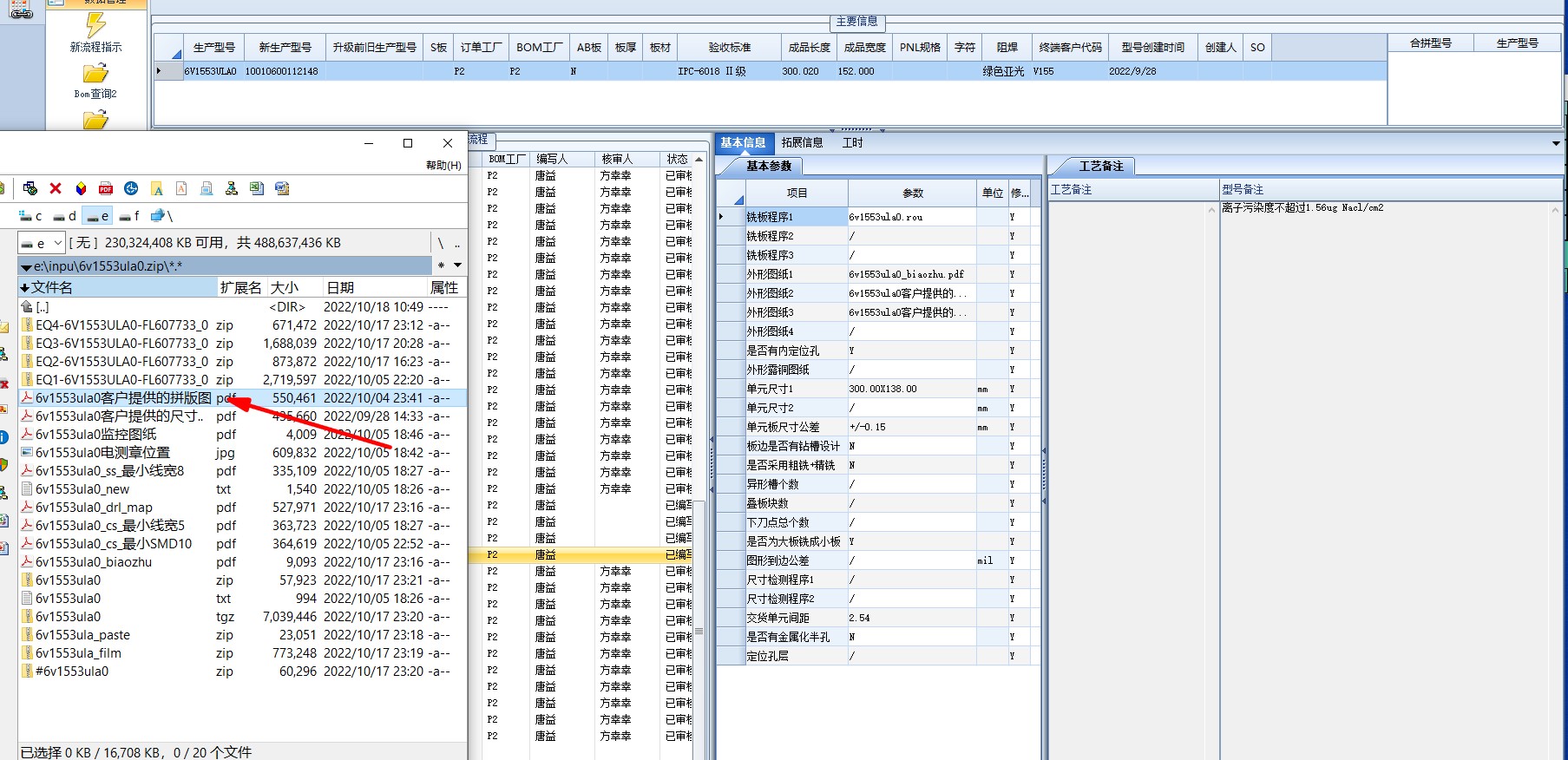
Task: Click the blue circular browser toolbar icon
Action: tap(131, 188)
